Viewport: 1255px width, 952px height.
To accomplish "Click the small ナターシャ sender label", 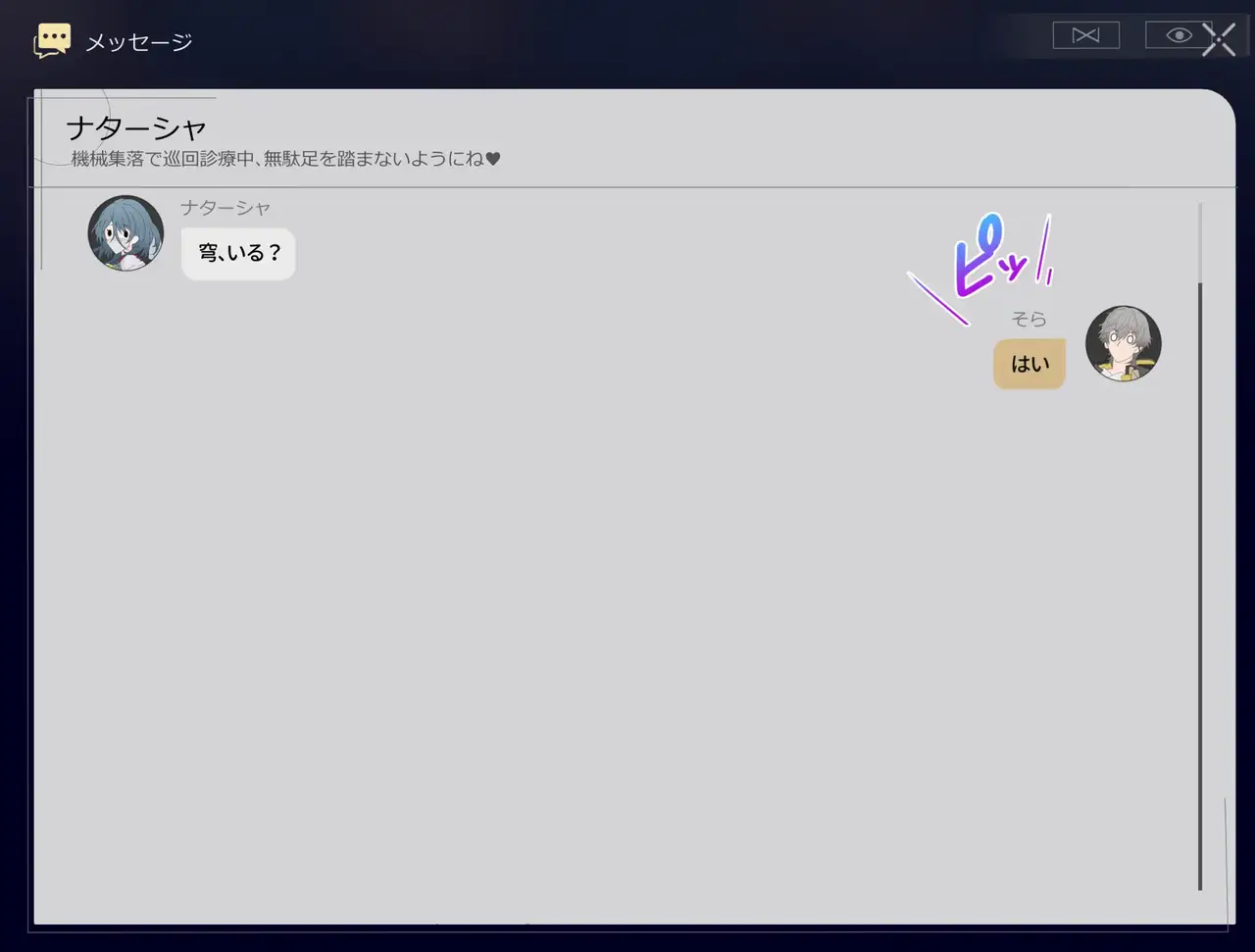I will point(226,208).
